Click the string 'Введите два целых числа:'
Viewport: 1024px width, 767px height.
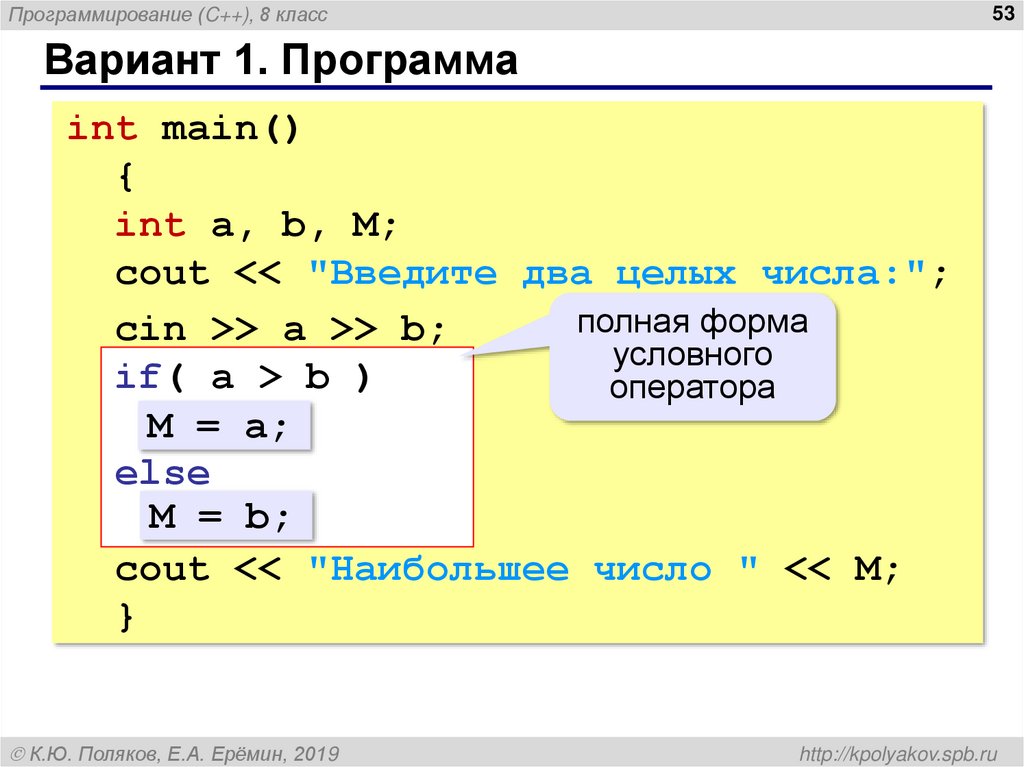[x=617, y=273]
